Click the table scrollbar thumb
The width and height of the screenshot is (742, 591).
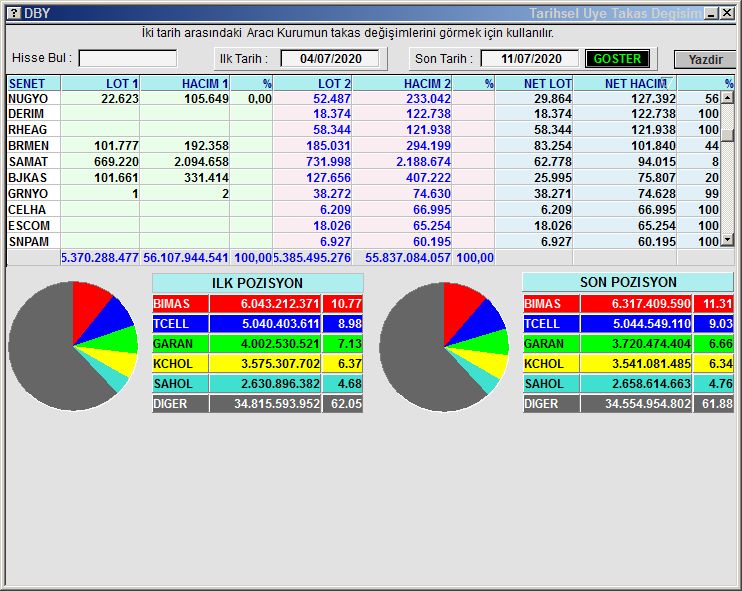[727, 134]
